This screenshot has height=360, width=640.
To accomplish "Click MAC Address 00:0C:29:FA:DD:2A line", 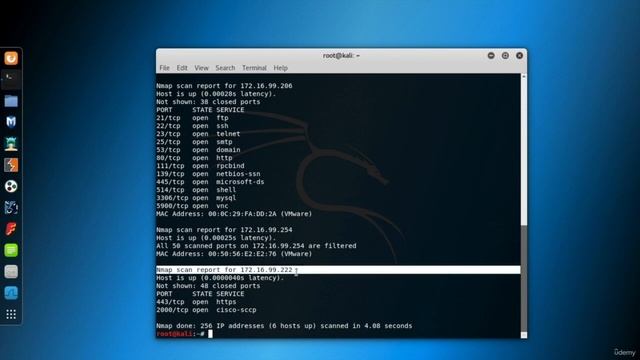I will tap(234, 214).
